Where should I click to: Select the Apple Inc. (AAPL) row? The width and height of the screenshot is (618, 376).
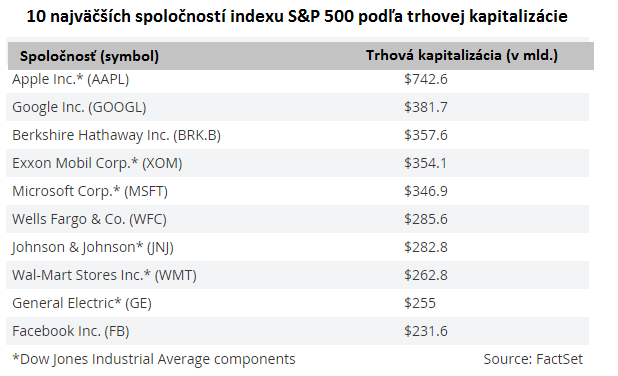coord(298,79)
